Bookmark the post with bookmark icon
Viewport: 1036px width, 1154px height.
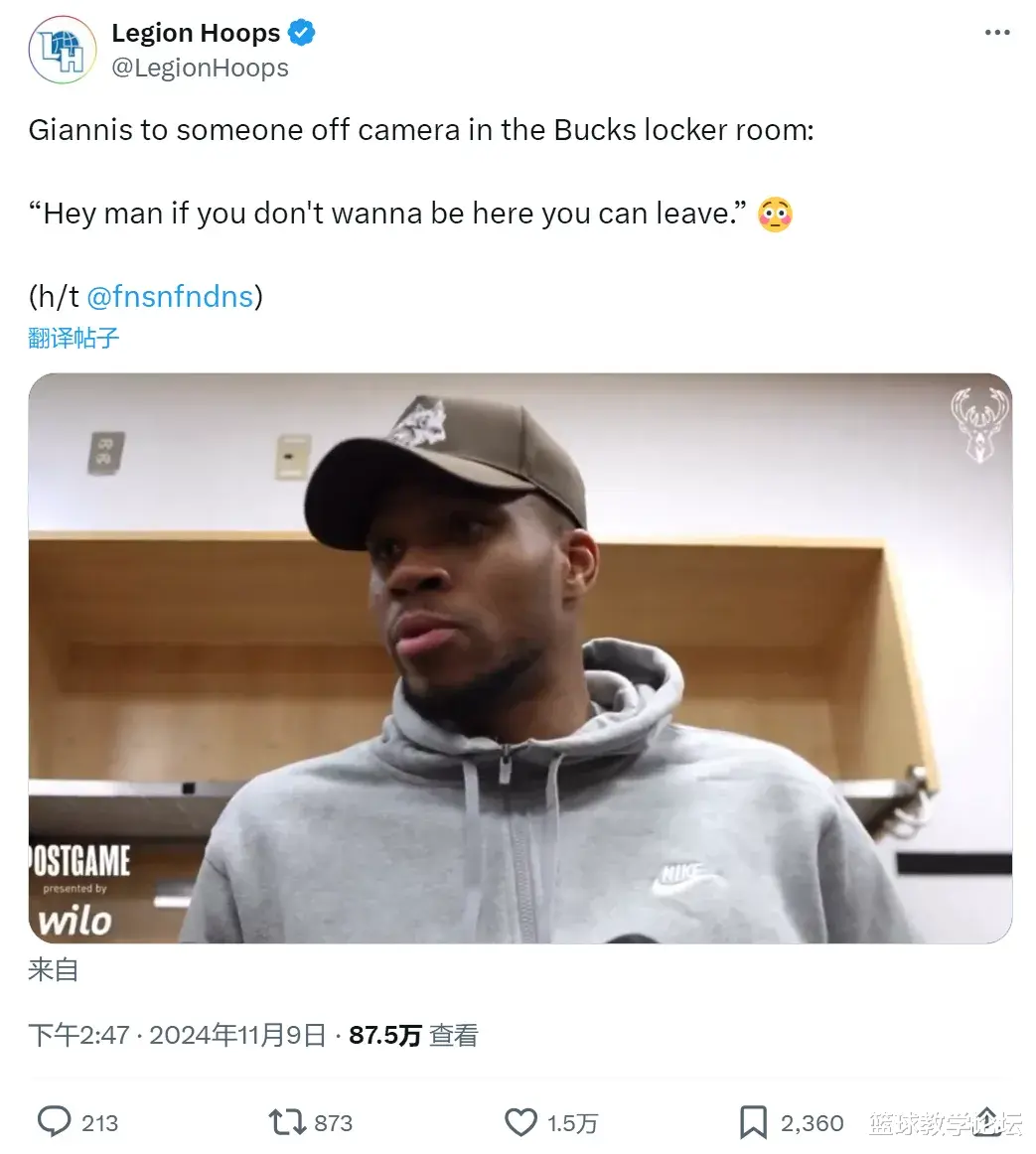pyautogui.click(x=753, y=1122)
